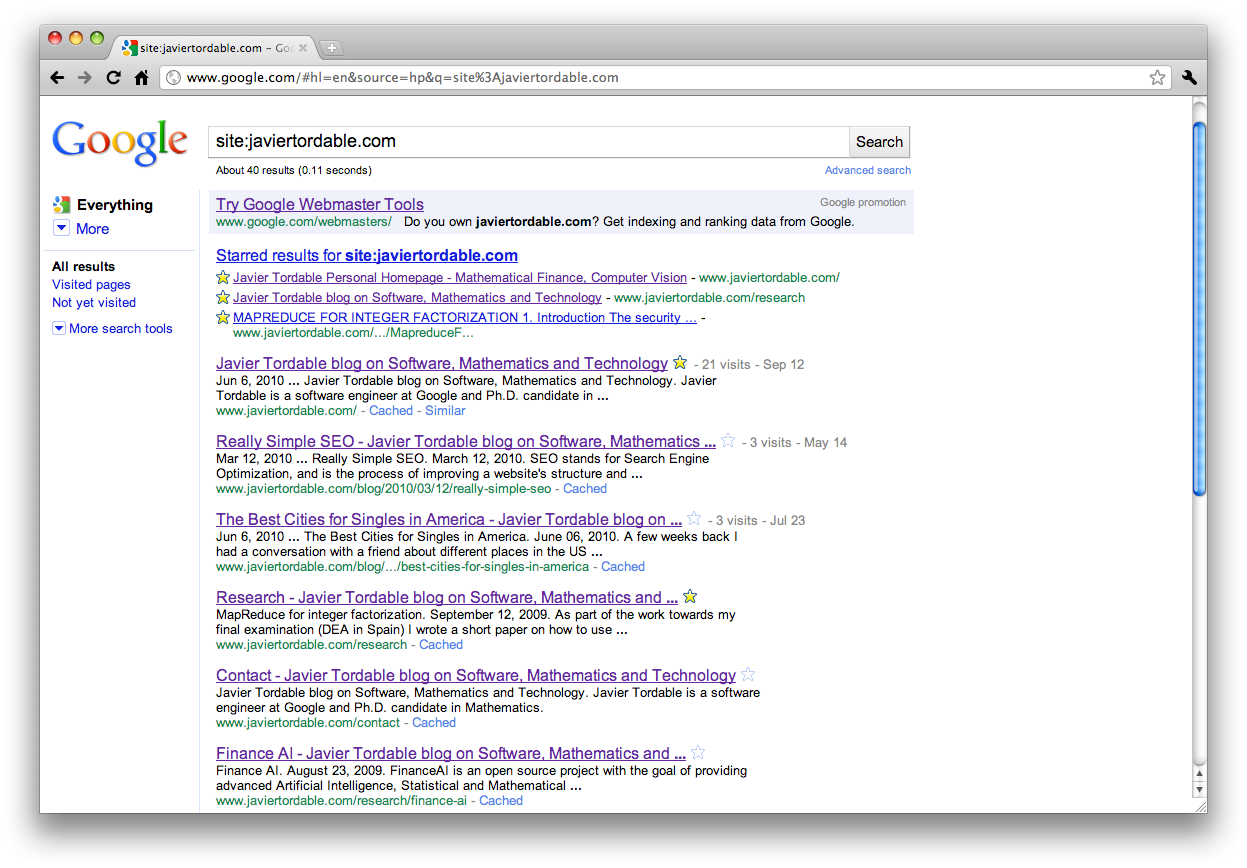Click the site icon in the address bar

[x=173, y=77]
